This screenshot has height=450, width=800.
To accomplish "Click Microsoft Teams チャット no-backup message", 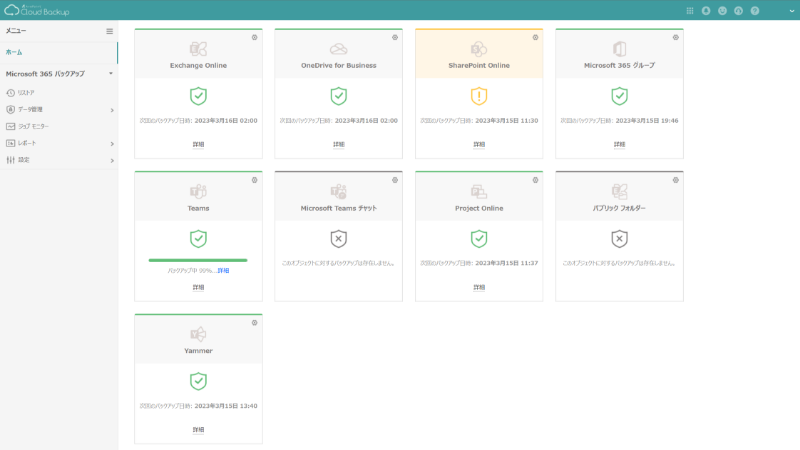I will [338, 263].
